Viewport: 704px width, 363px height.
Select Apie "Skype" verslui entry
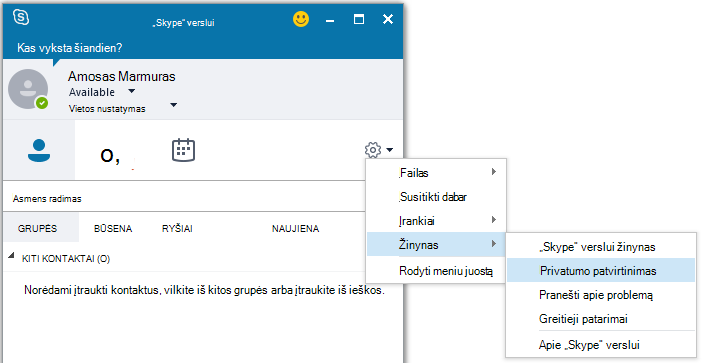(601, 345)
